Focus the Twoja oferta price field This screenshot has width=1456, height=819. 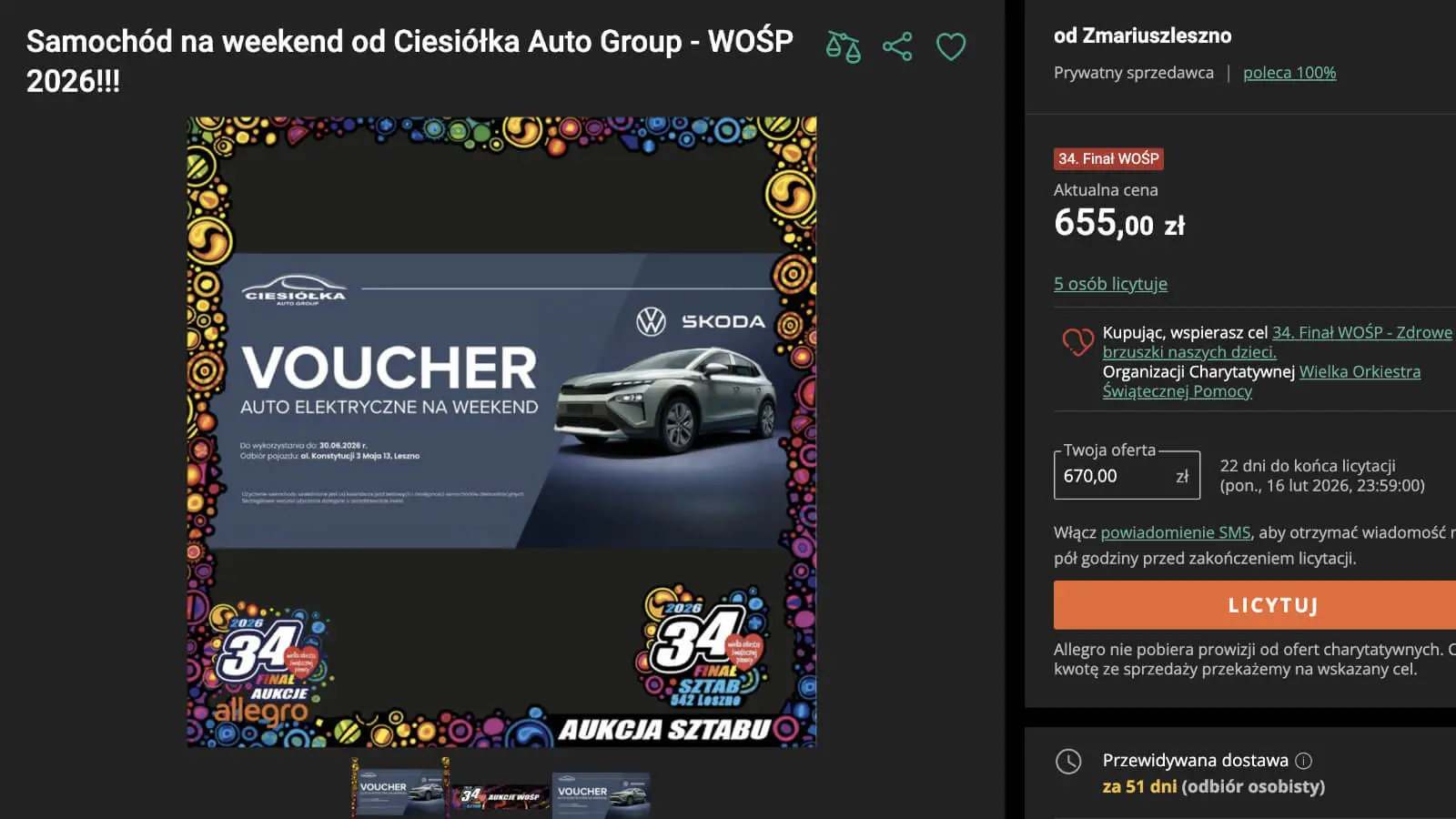click(x=1127, y=475)
